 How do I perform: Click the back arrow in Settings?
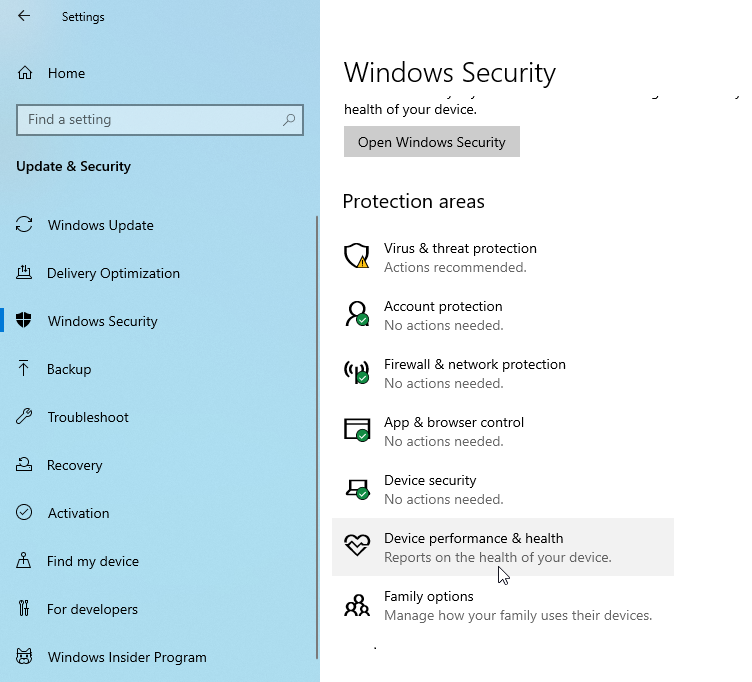(24, 16)
